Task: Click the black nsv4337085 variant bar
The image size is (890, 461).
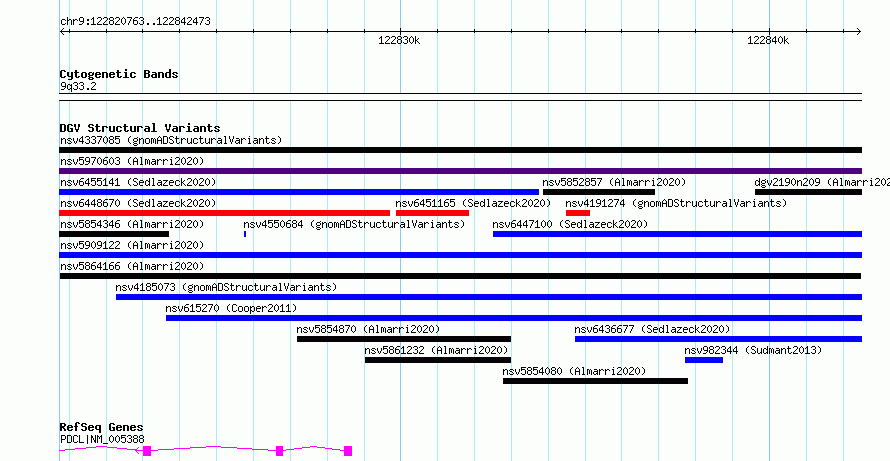Action: [460, 150]
